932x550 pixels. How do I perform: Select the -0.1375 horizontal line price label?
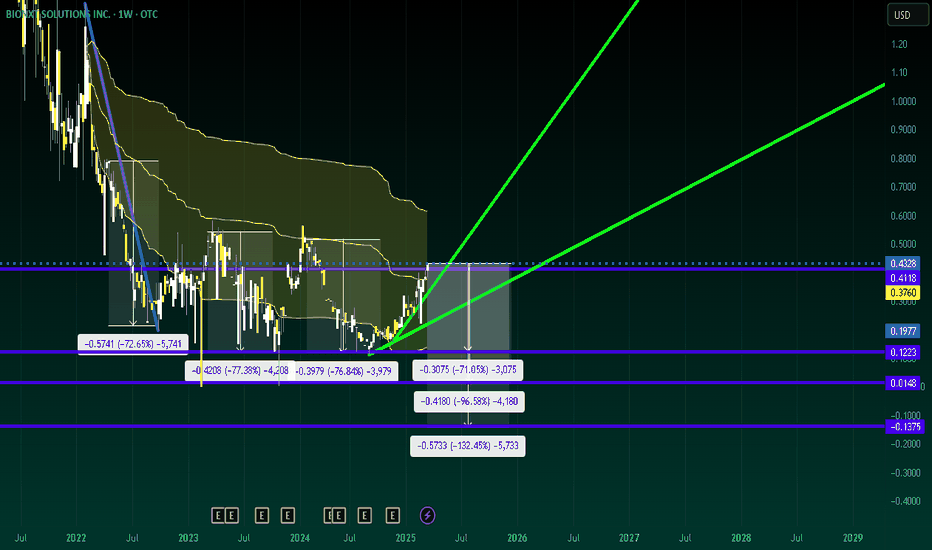[x=905, y=426]
